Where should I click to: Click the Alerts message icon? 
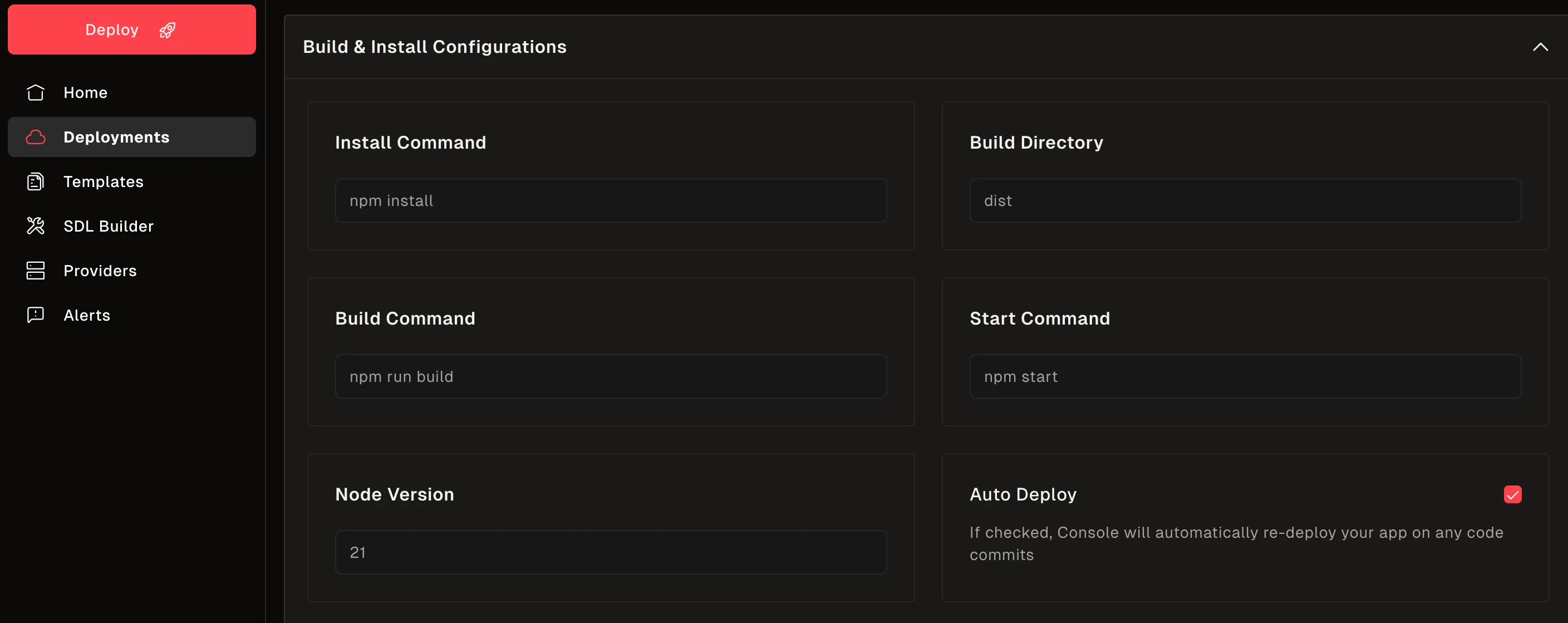[x=35, y=315]
